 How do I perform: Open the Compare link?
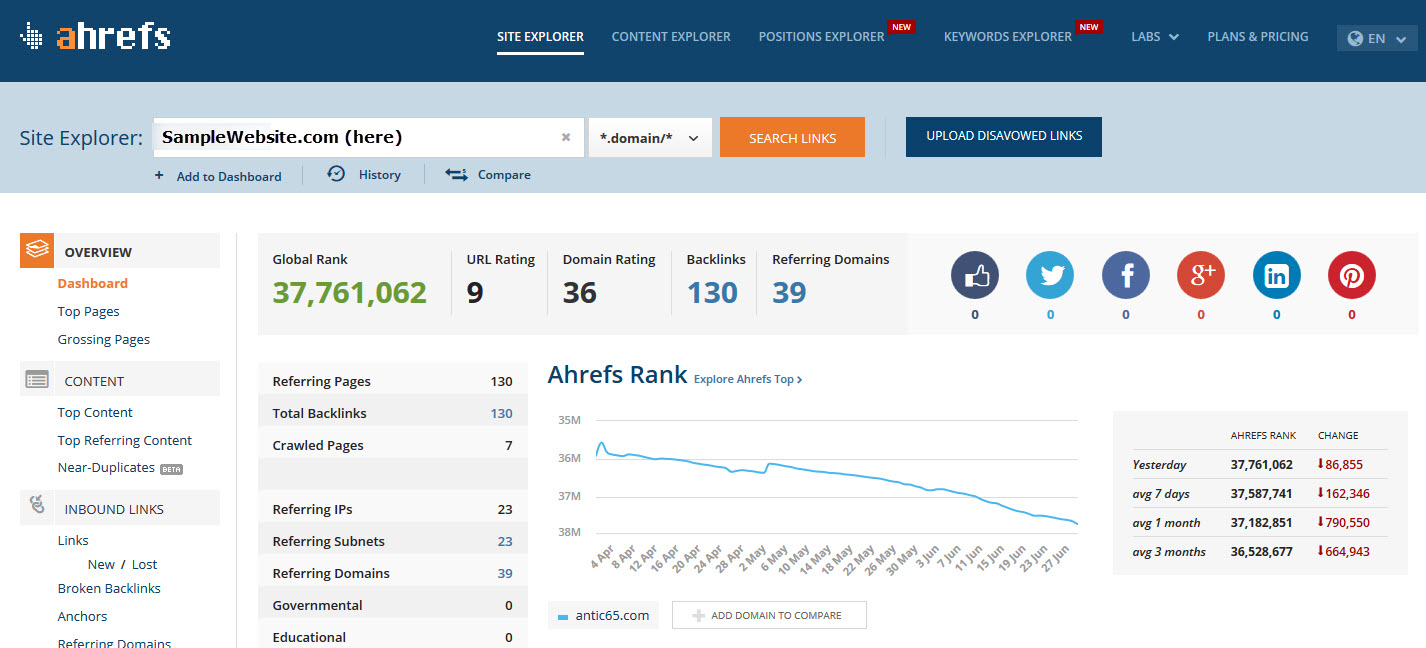[x=504, y=175]
